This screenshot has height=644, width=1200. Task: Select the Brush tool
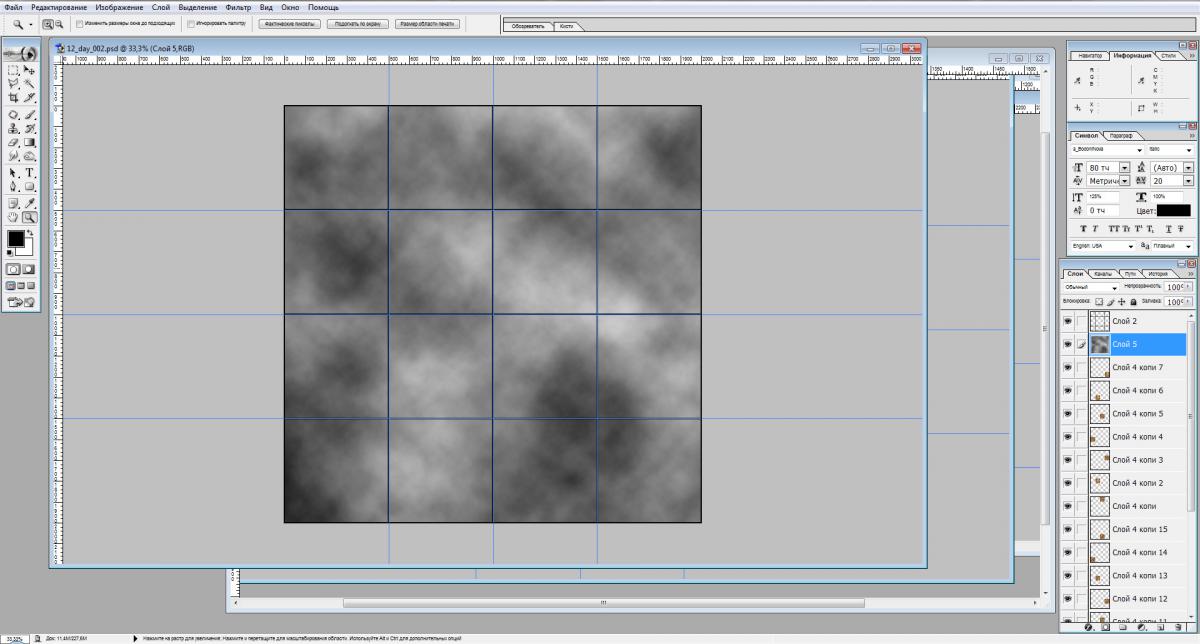point(29,115)
